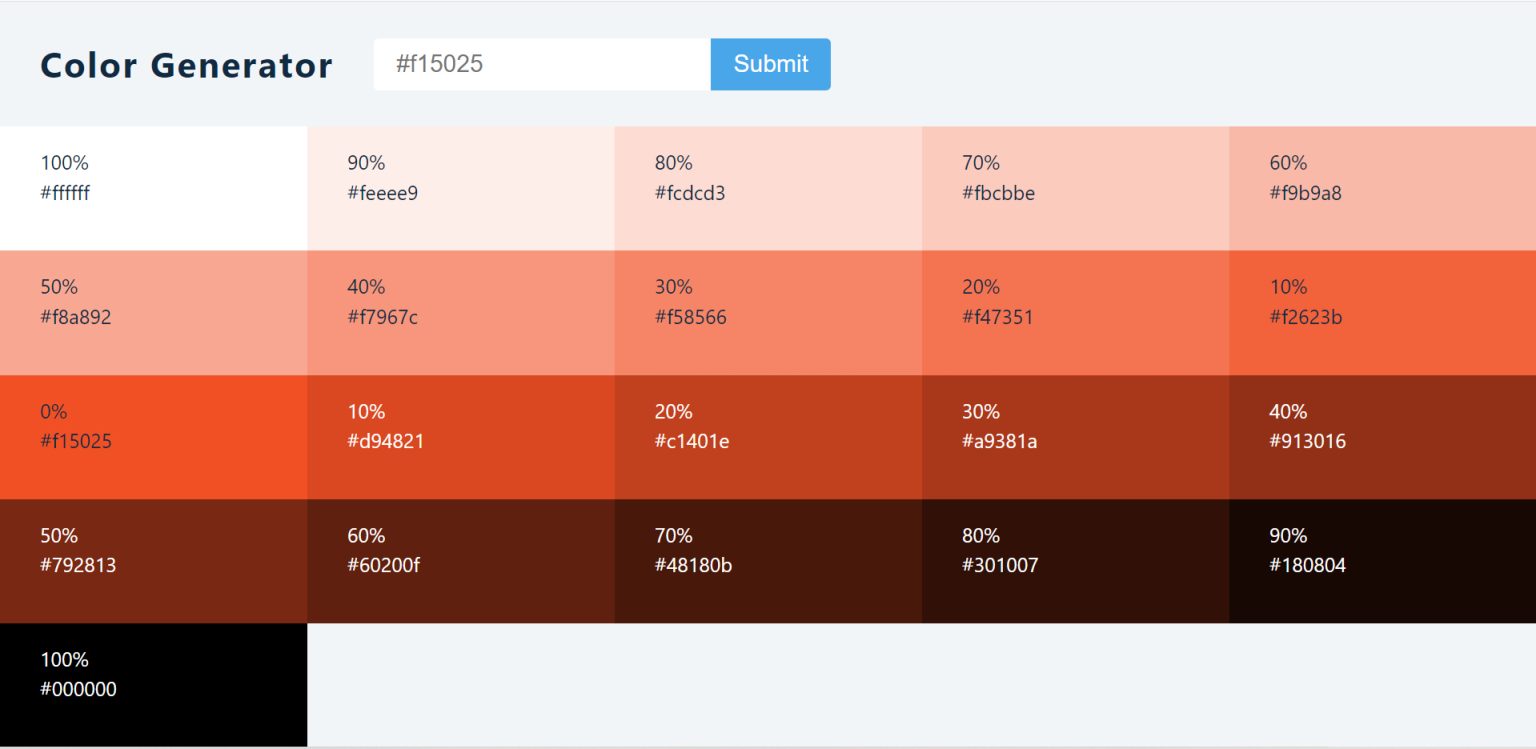The width and height of the screenshot is (1536, 749).
Task: Click the 50% light swatch #f8a892
Action: (153, 311)
